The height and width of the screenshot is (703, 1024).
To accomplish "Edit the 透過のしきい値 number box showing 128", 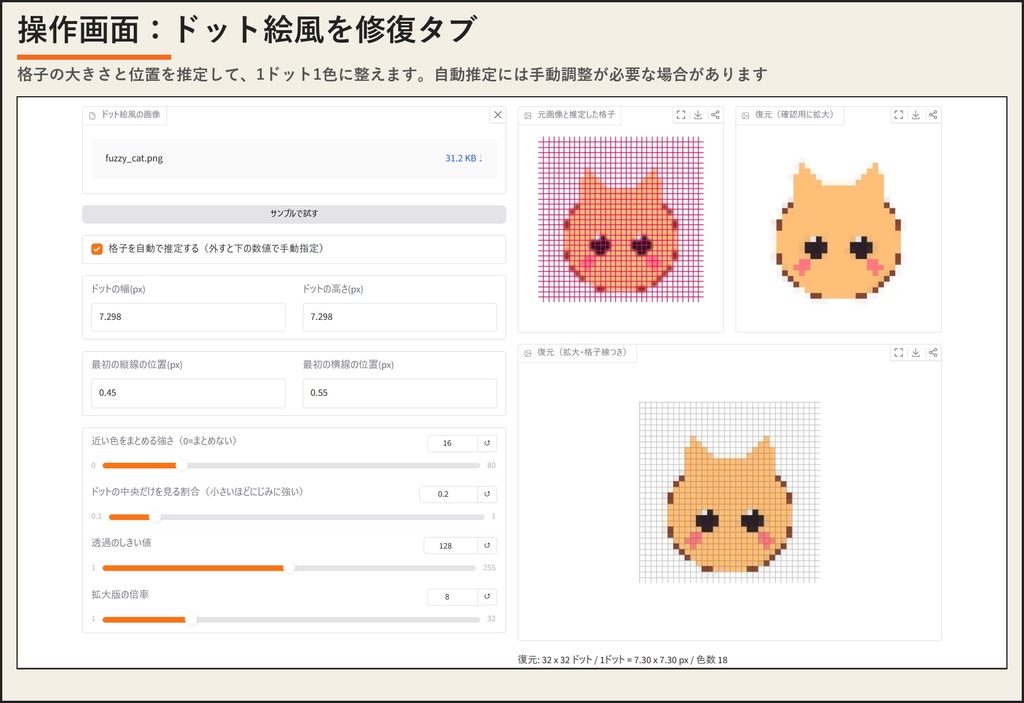I will [x=451, y=546].
